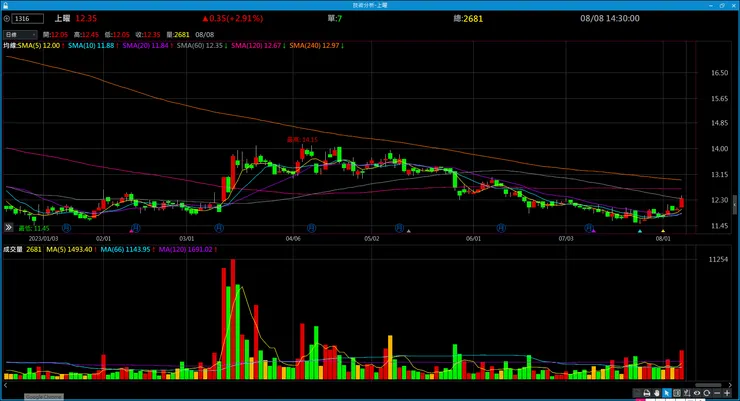Click the SMA(5) 12.00 indicator label
The width and height of the screenshot is (740, 401).
(39, 46)
